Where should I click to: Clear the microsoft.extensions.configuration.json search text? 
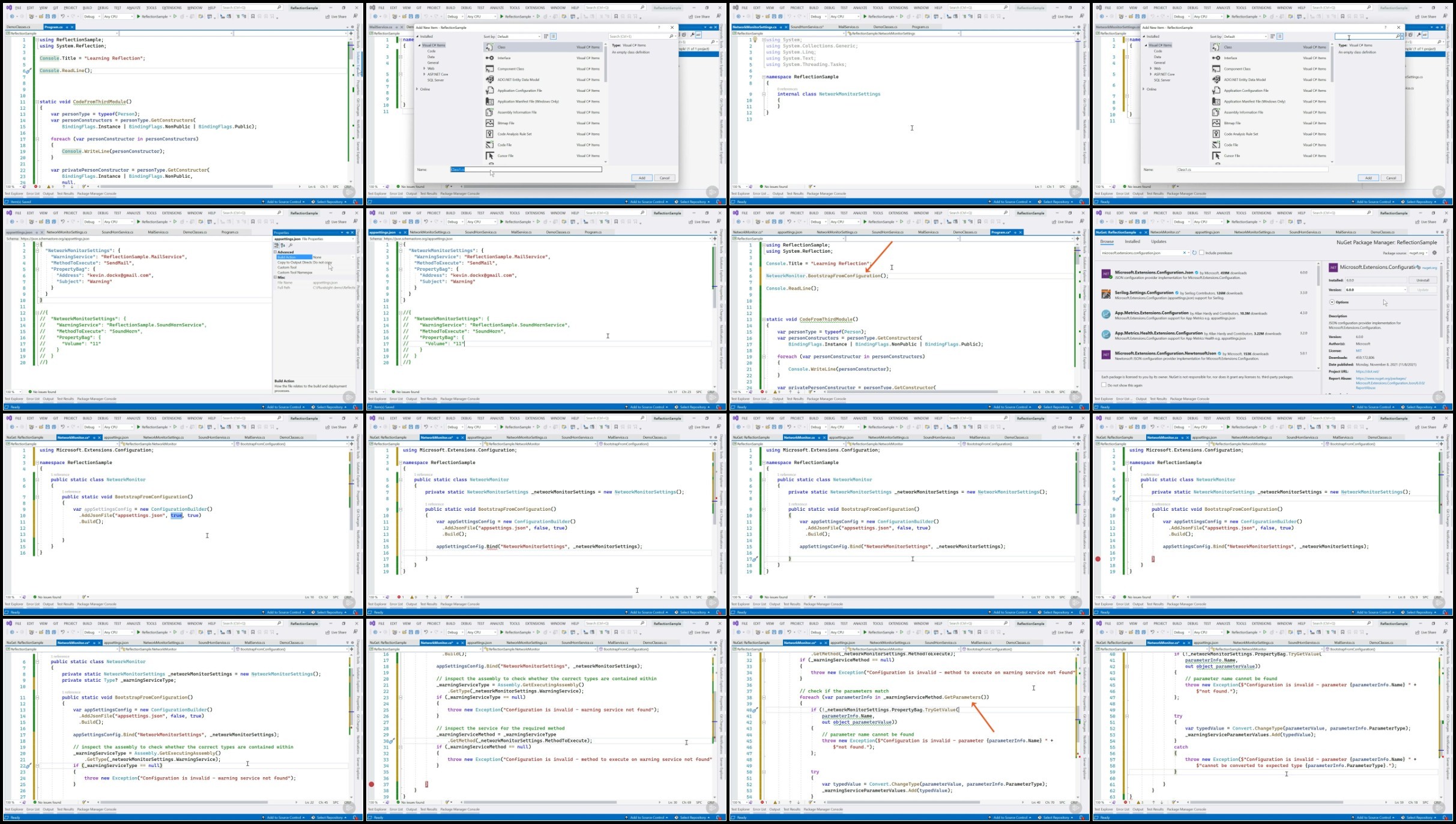coord(1185,253)
